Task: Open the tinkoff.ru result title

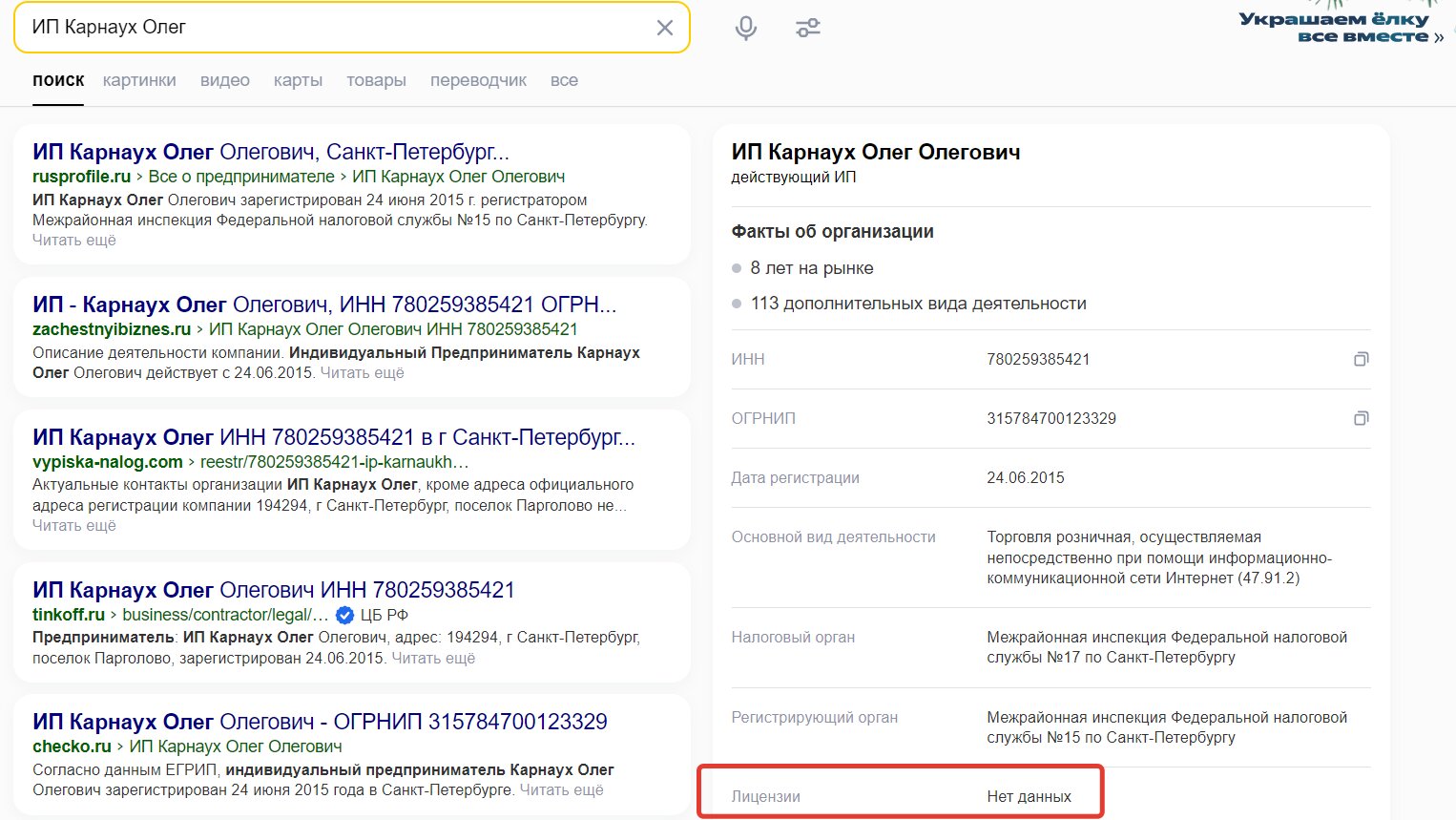Action: click(x=273, y=590)
